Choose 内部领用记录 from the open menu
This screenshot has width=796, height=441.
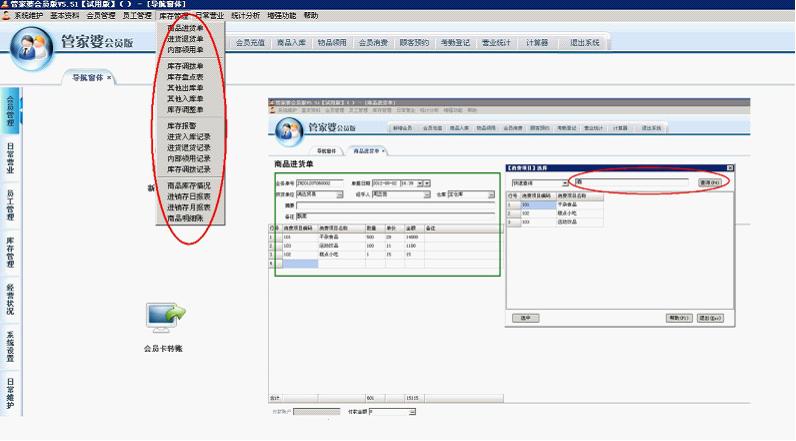tap(188, 158)
